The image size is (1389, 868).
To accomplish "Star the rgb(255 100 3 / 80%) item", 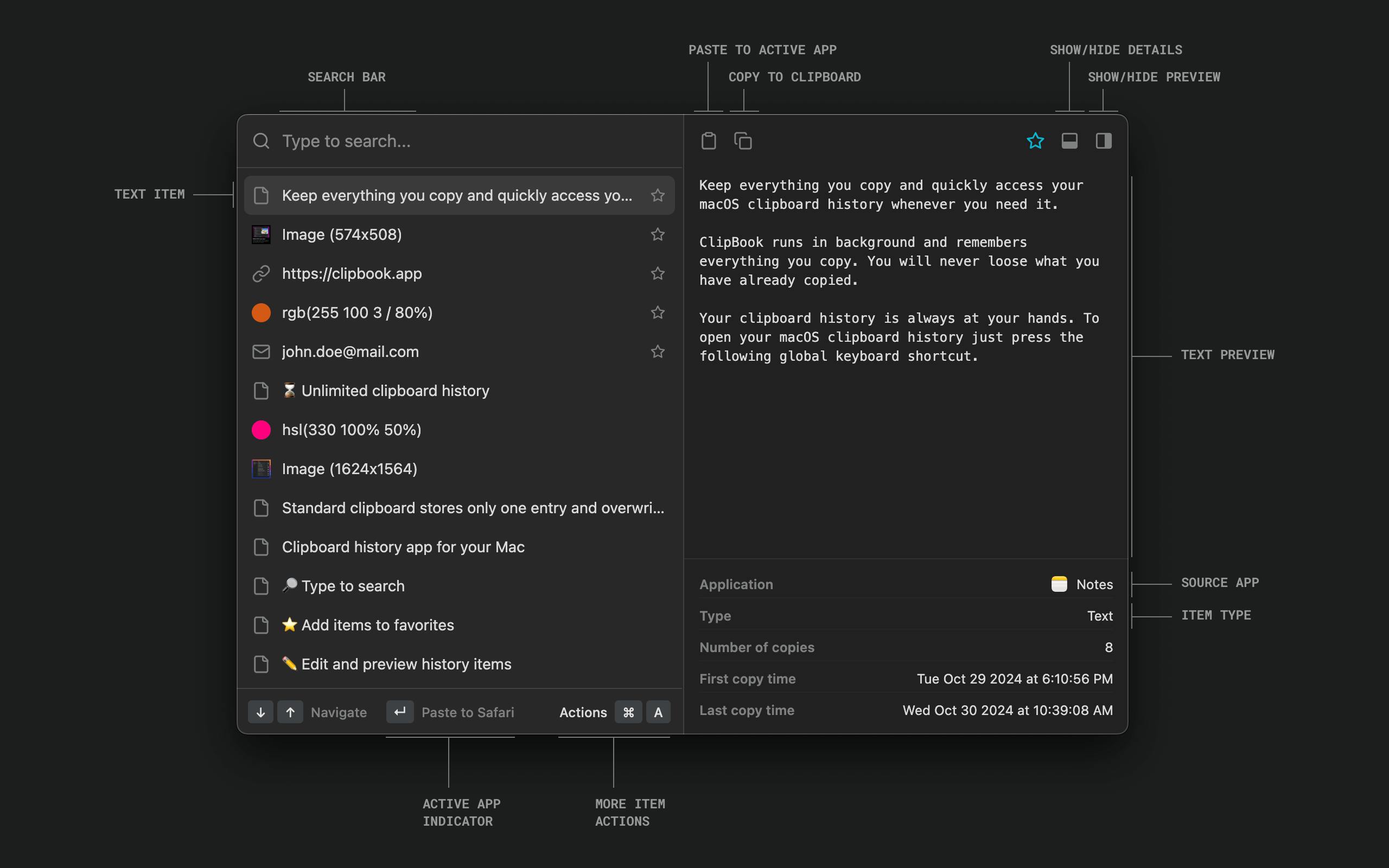I will [x=658, y=312].
